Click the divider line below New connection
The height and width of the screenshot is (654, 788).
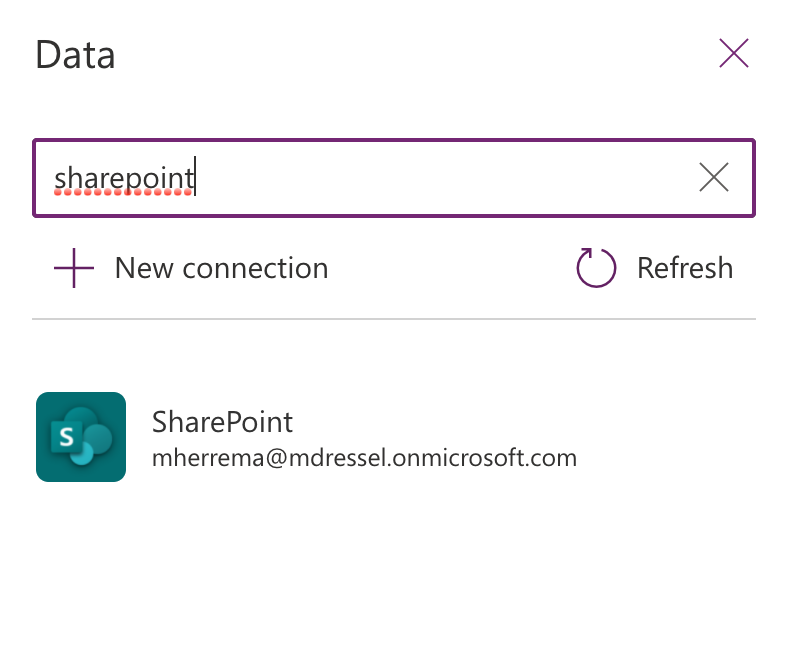pos(393,320)
